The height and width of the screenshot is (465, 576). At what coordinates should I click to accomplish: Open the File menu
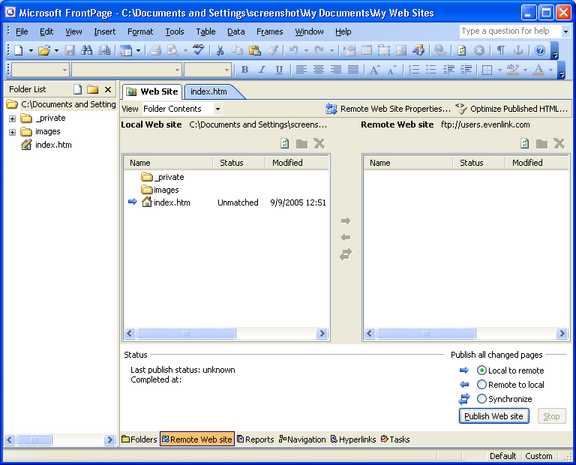point(22,32)
